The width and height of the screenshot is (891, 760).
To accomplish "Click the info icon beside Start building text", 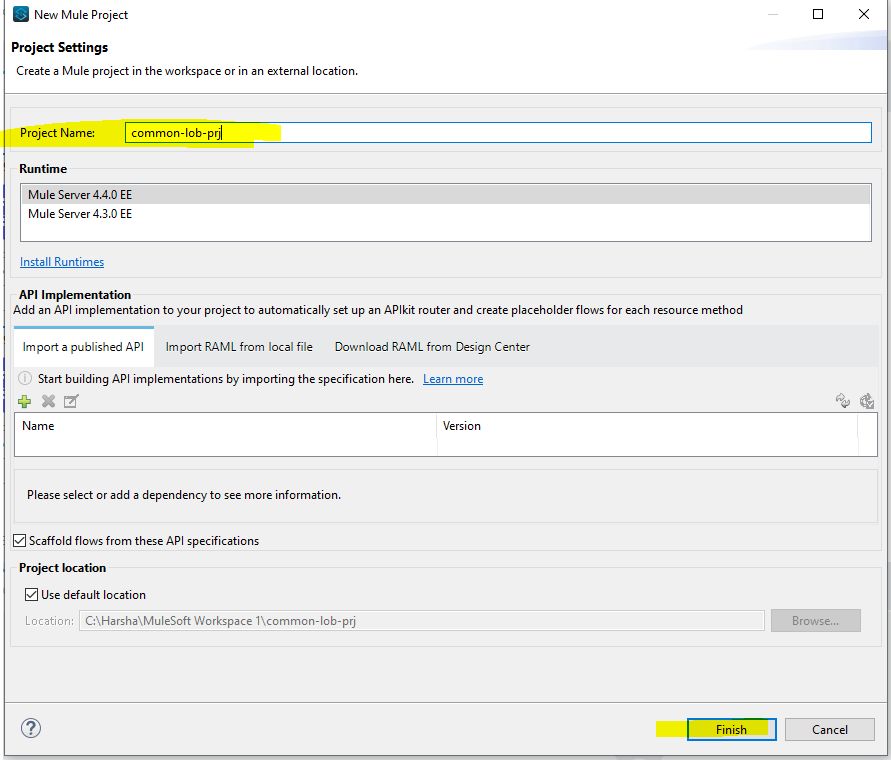I will (x=25, y=379).
